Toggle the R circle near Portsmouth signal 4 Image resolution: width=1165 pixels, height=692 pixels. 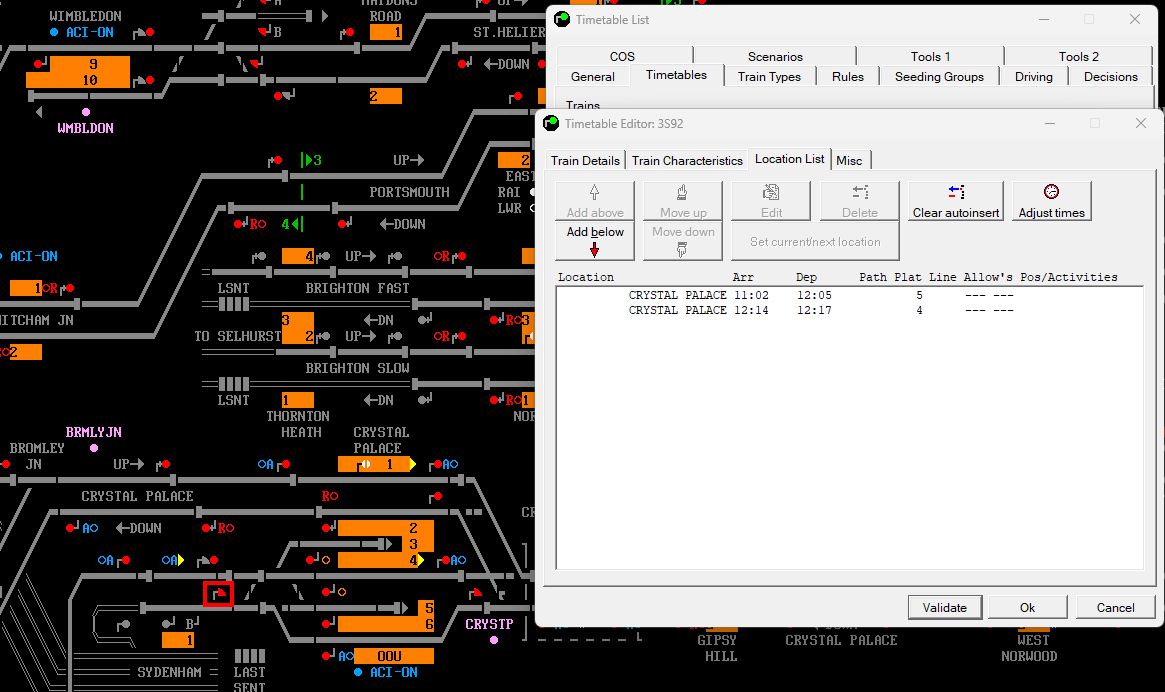258,224
